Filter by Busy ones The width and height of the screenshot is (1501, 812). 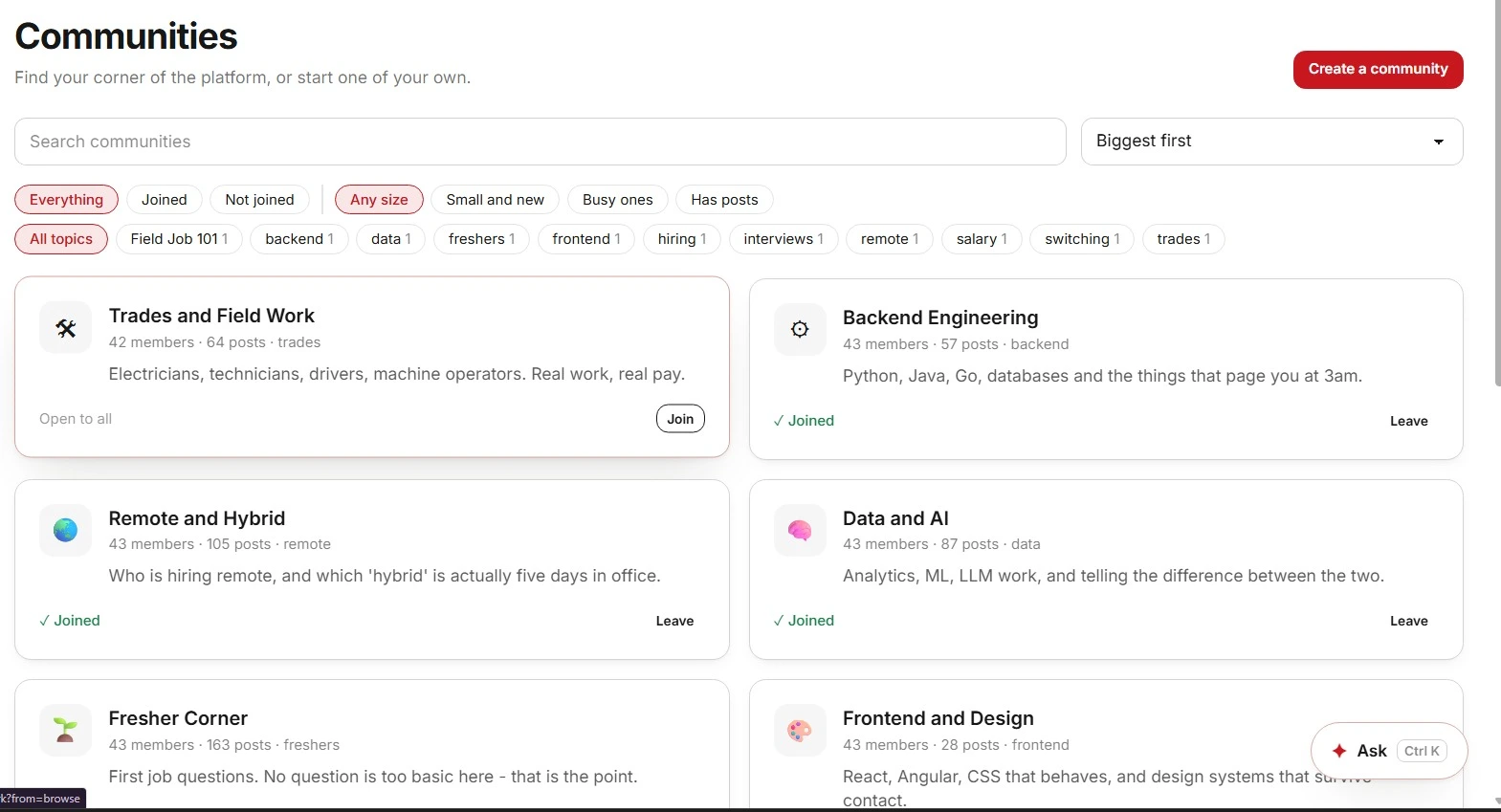pos(618,200)
